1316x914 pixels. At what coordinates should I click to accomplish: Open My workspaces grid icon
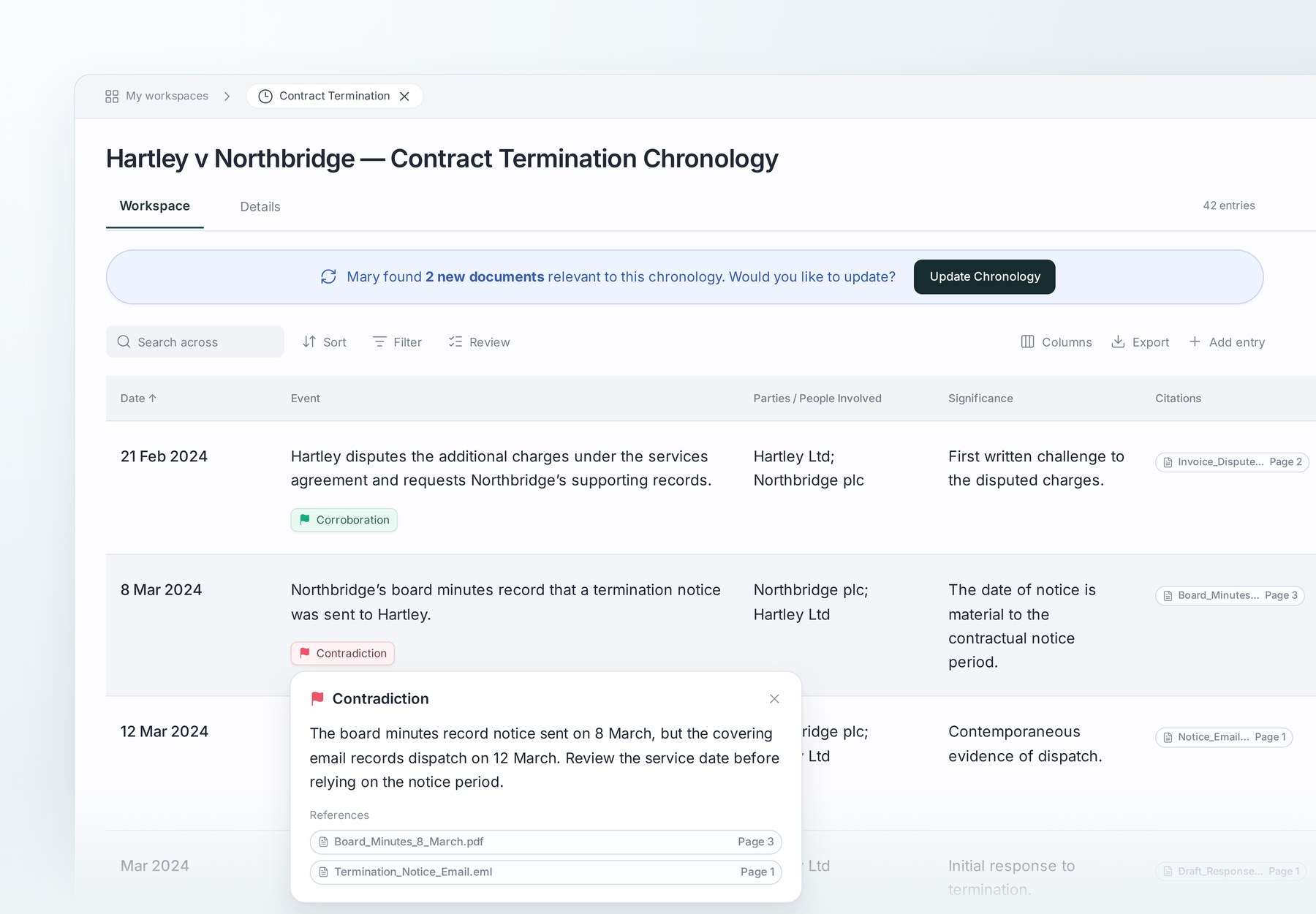112,97
